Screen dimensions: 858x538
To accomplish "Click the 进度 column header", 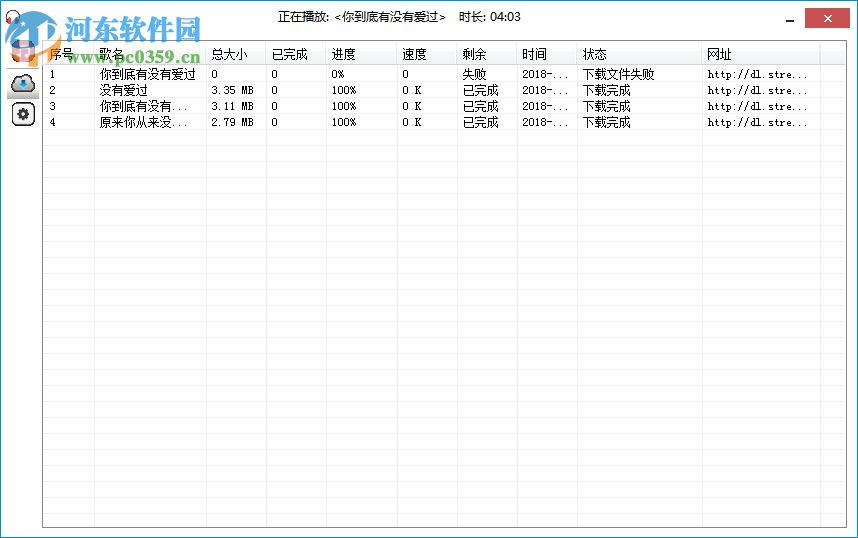I will point(361,54).
